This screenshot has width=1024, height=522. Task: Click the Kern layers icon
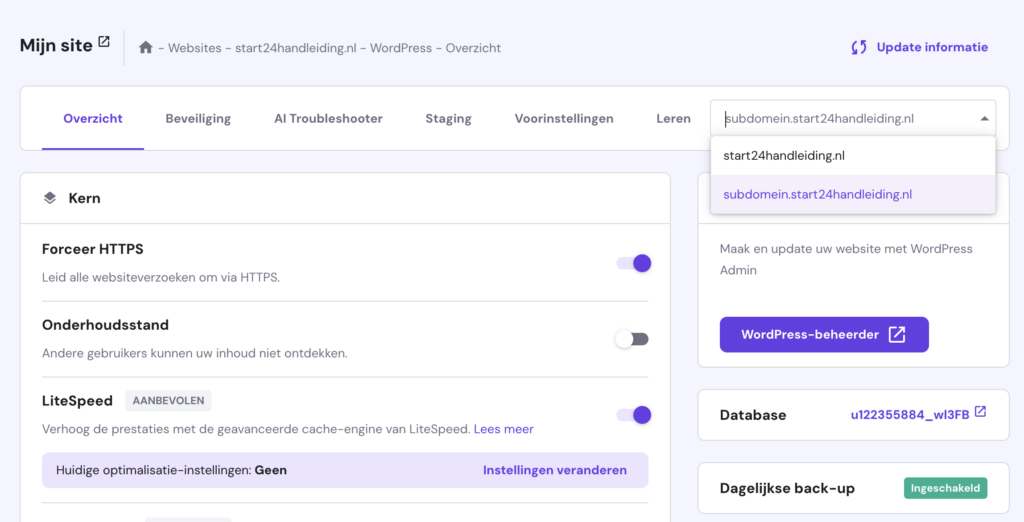tap(50, 198)
